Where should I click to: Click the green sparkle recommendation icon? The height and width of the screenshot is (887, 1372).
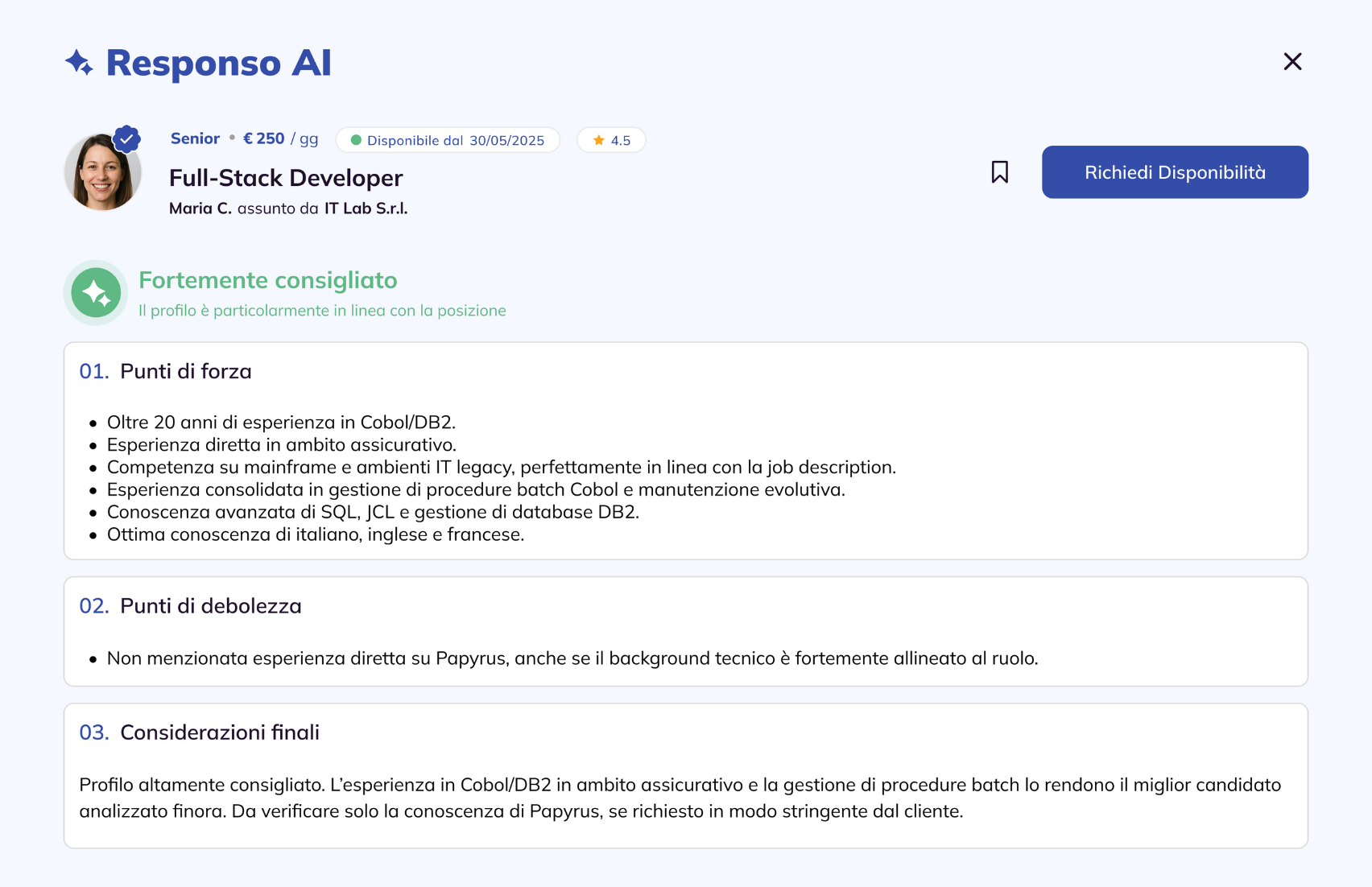tap(95, 292)
